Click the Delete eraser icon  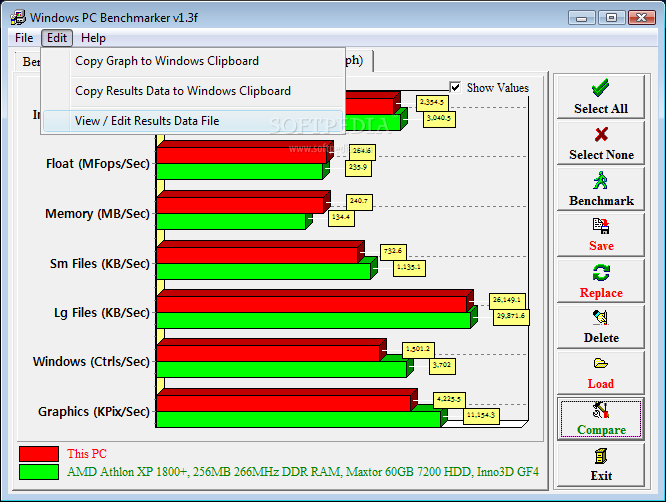601,317
